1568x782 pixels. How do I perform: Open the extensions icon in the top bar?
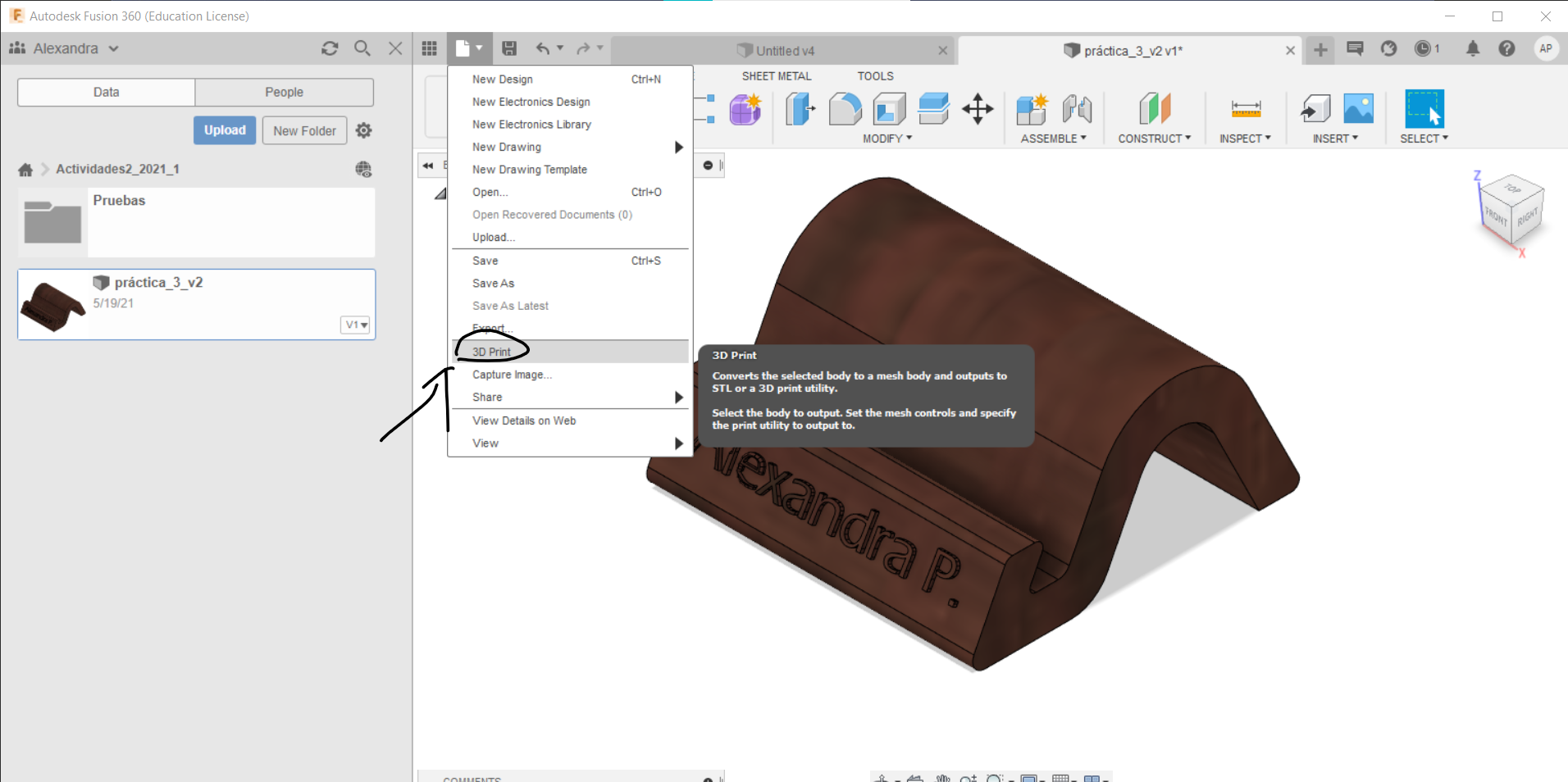1388,48
